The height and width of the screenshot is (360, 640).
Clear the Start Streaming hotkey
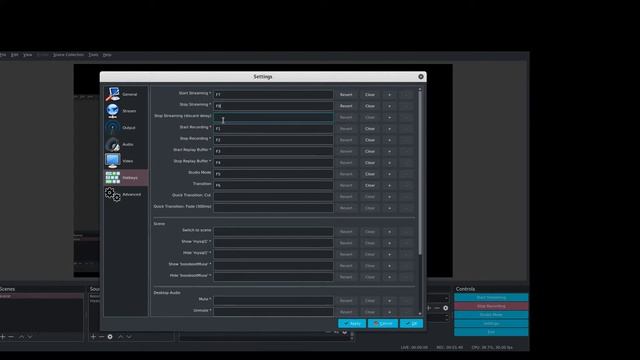(370, 95)
